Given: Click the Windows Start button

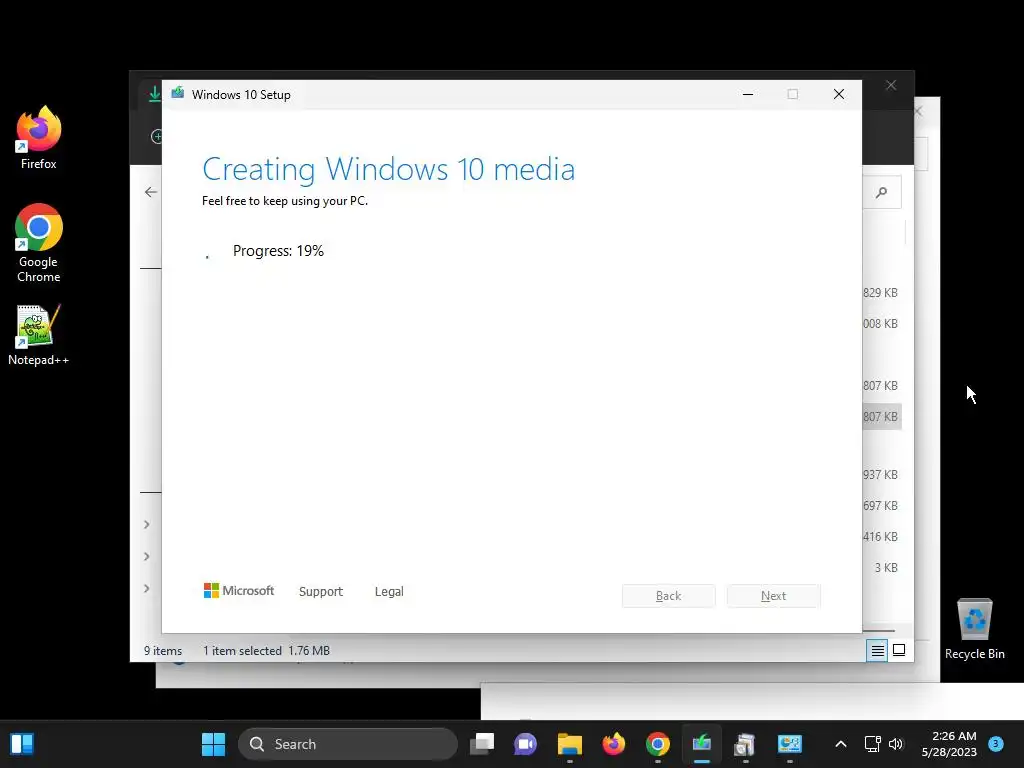Looking at the screenshot, I should 213,744.
